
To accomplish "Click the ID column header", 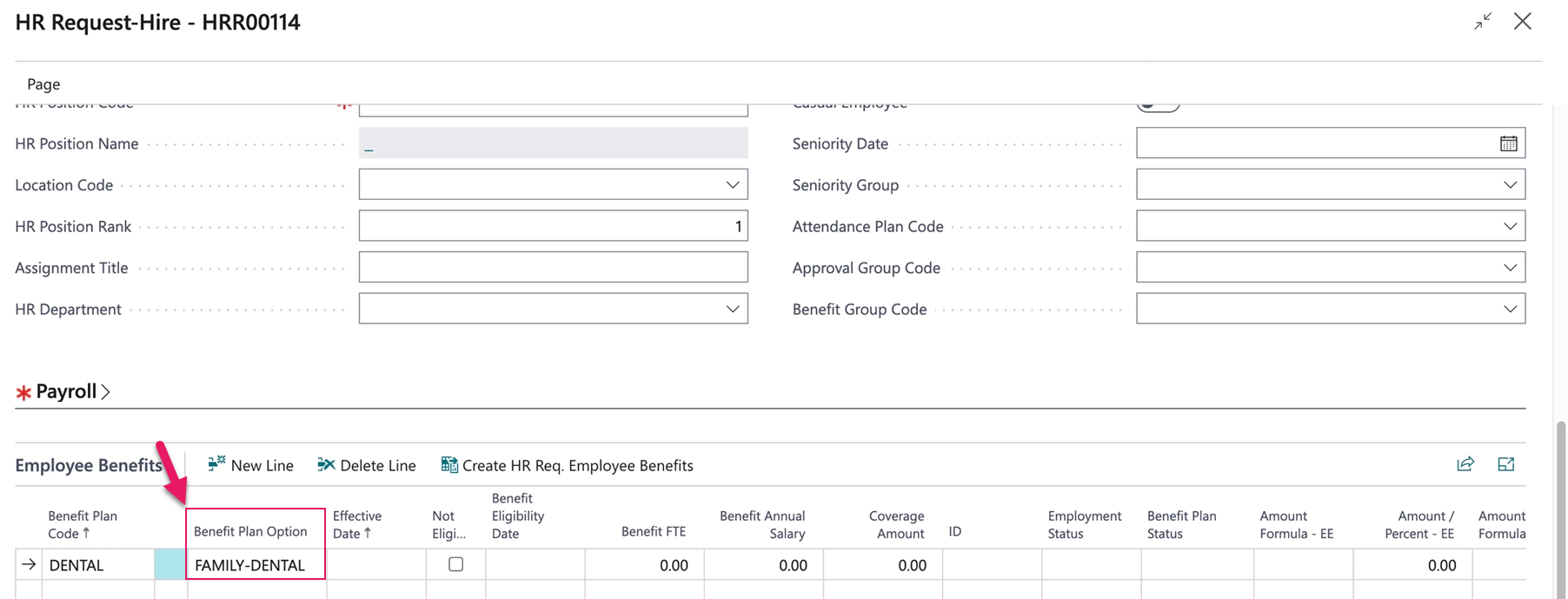I will click(955, 531).
